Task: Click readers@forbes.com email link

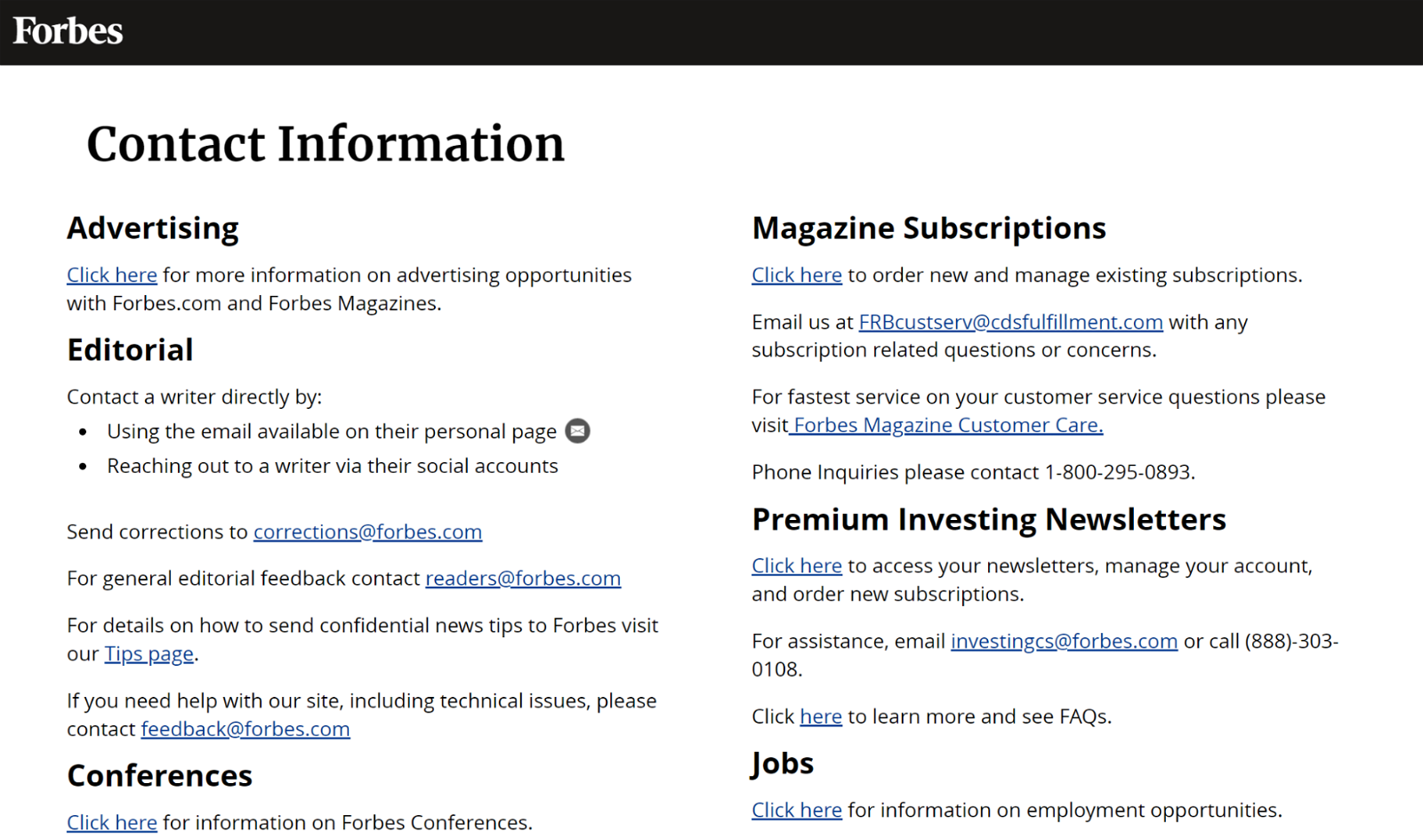Action: click(523, 579)
